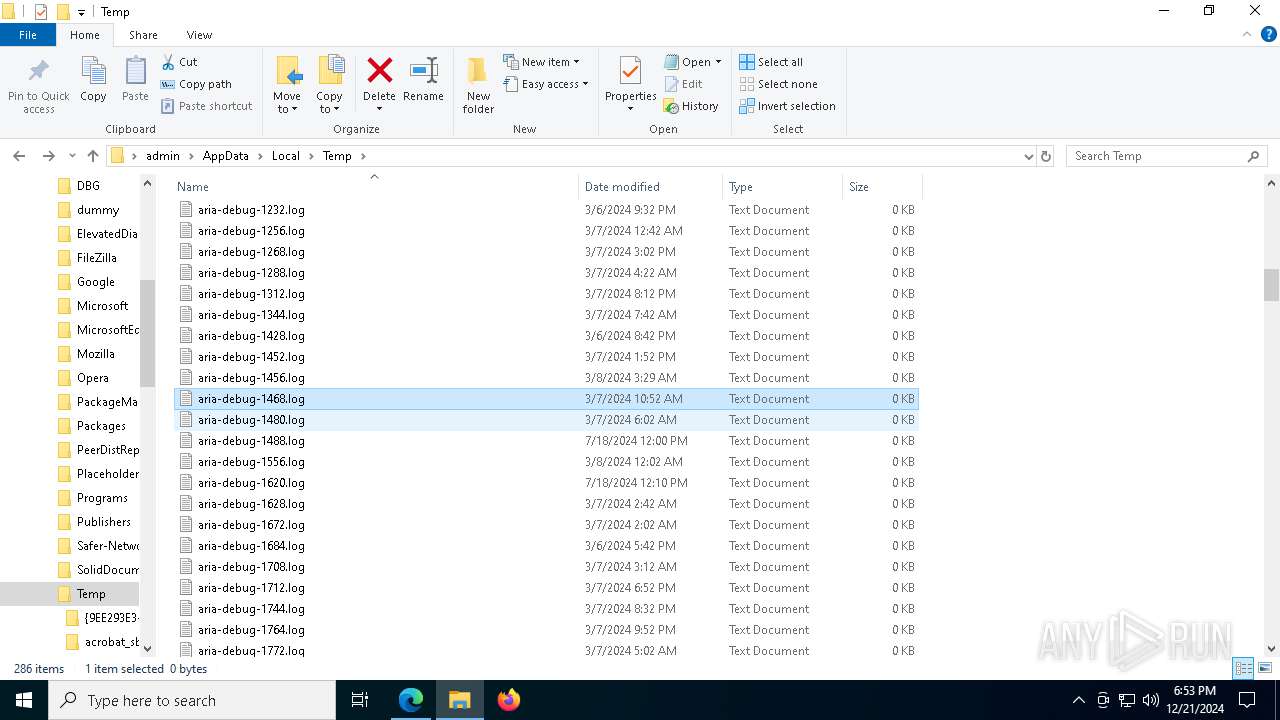Select file aria-debug-1772.log
Viewport: 1280px width, 720px height.
tap(546, 651)
